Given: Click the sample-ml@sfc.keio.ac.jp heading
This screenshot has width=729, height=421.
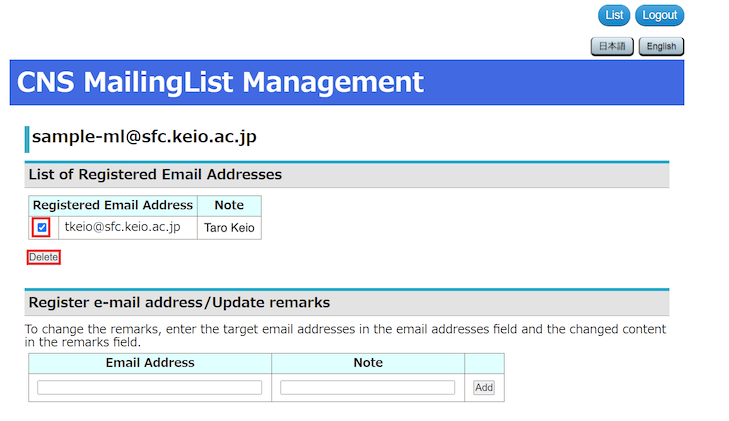Looking at the screenshot, I should (144, 137).
